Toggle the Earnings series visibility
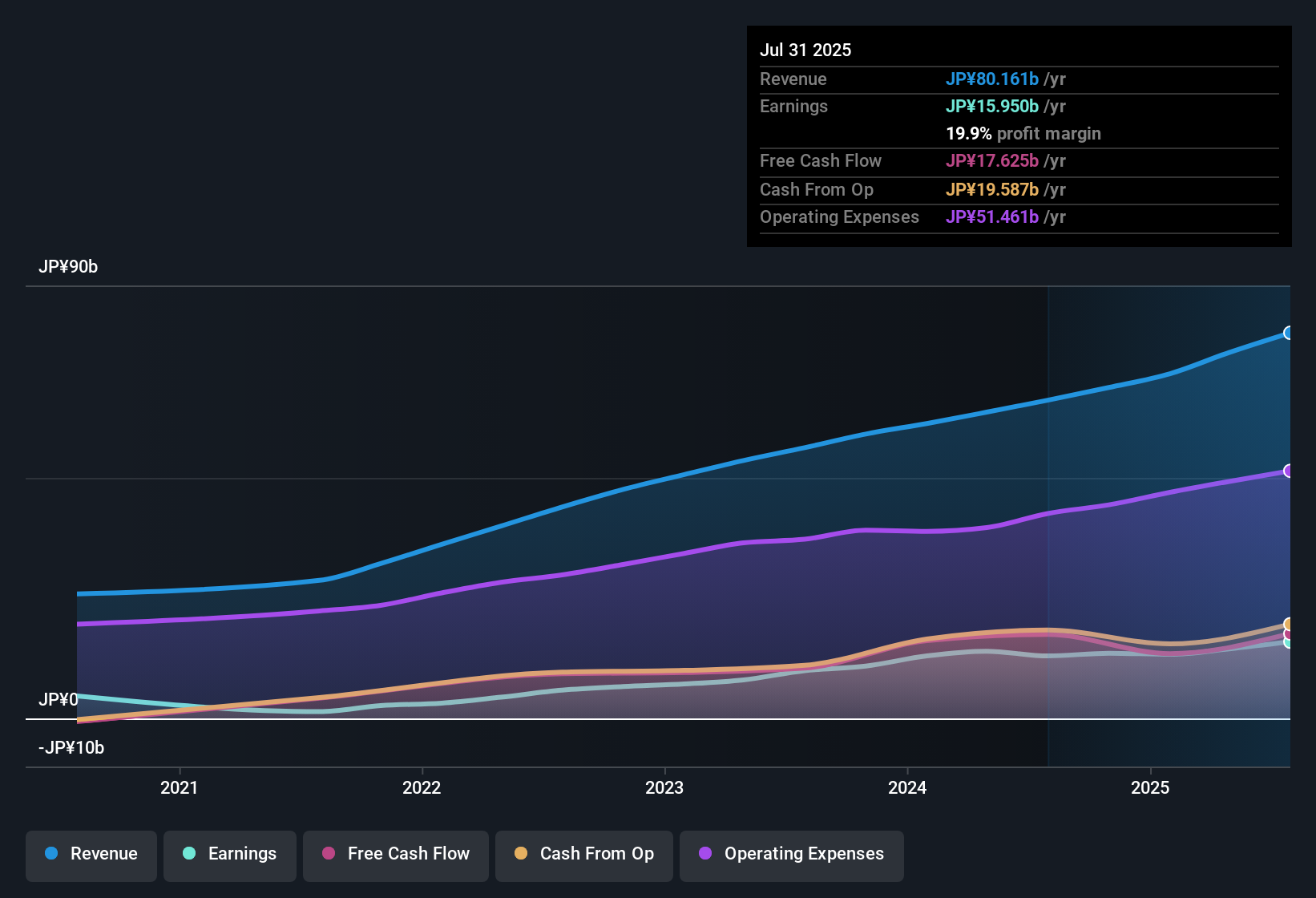 (229, 854)
